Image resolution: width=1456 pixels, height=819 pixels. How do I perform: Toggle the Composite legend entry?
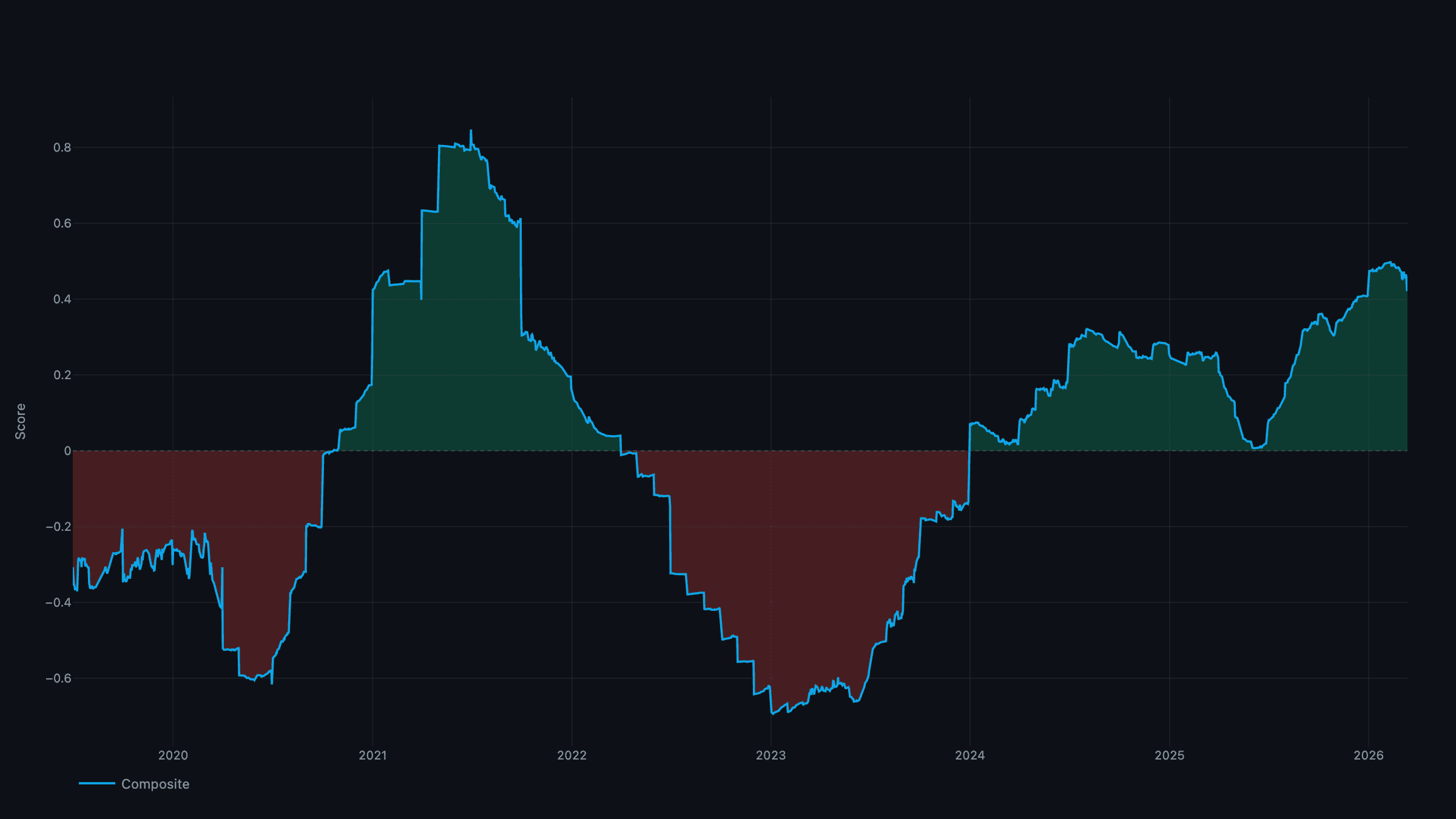155,784
